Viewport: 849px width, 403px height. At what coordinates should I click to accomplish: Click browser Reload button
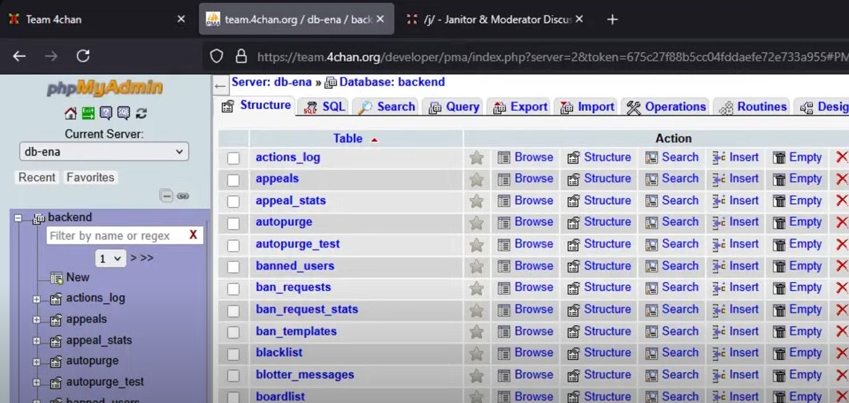pos(83,56)
